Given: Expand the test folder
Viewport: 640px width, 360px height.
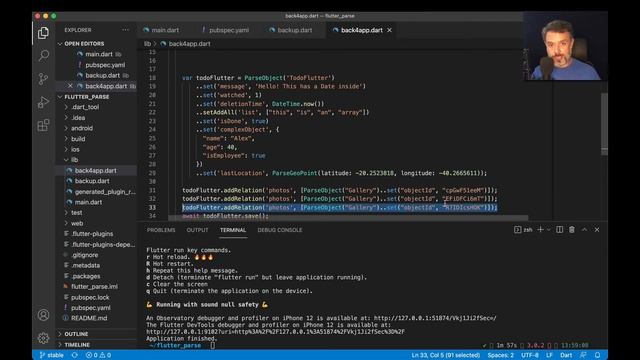Looking at the screenshot, I should (x=76, y=213).
